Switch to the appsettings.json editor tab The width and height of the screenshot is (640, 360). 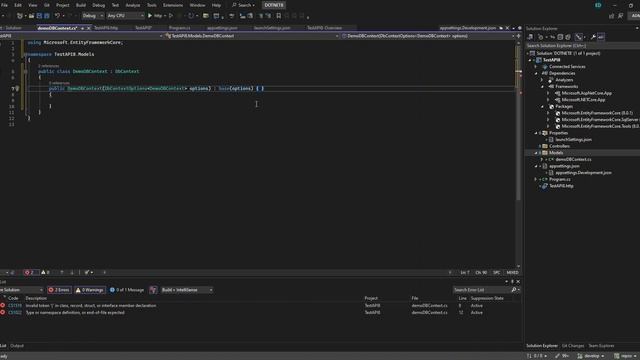pyautogui.click(x=222, y=28)
